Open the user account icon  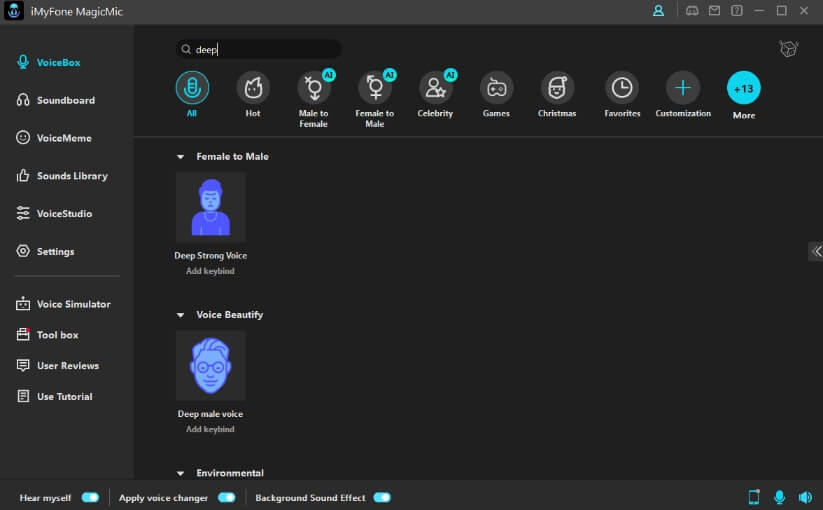(x=658, y=10)
